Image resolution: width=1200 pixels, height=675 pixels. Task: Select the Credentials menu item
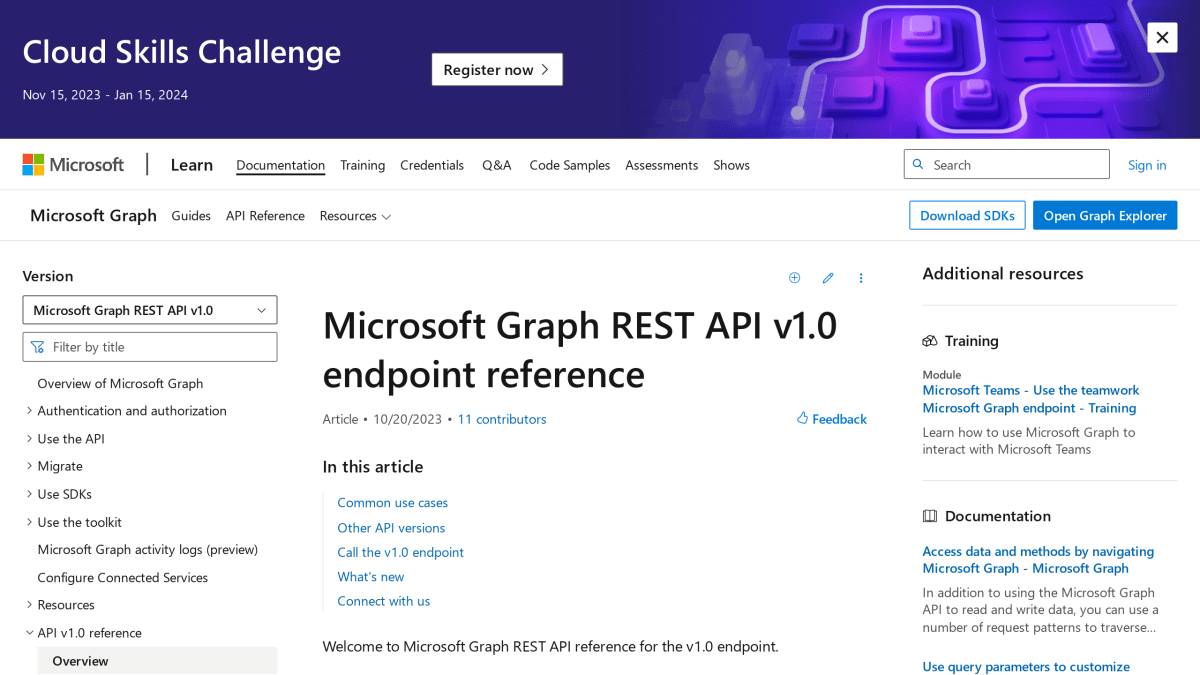432,165
